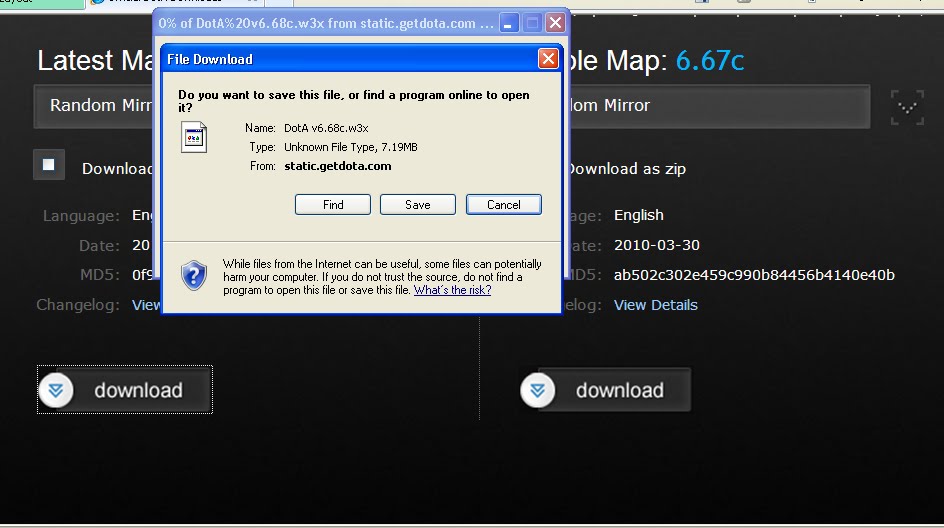Image resolution: width=944 pixels, height=528 pixels.
Task: View Details of stable map changelog
Action: (x=655, y=305)
